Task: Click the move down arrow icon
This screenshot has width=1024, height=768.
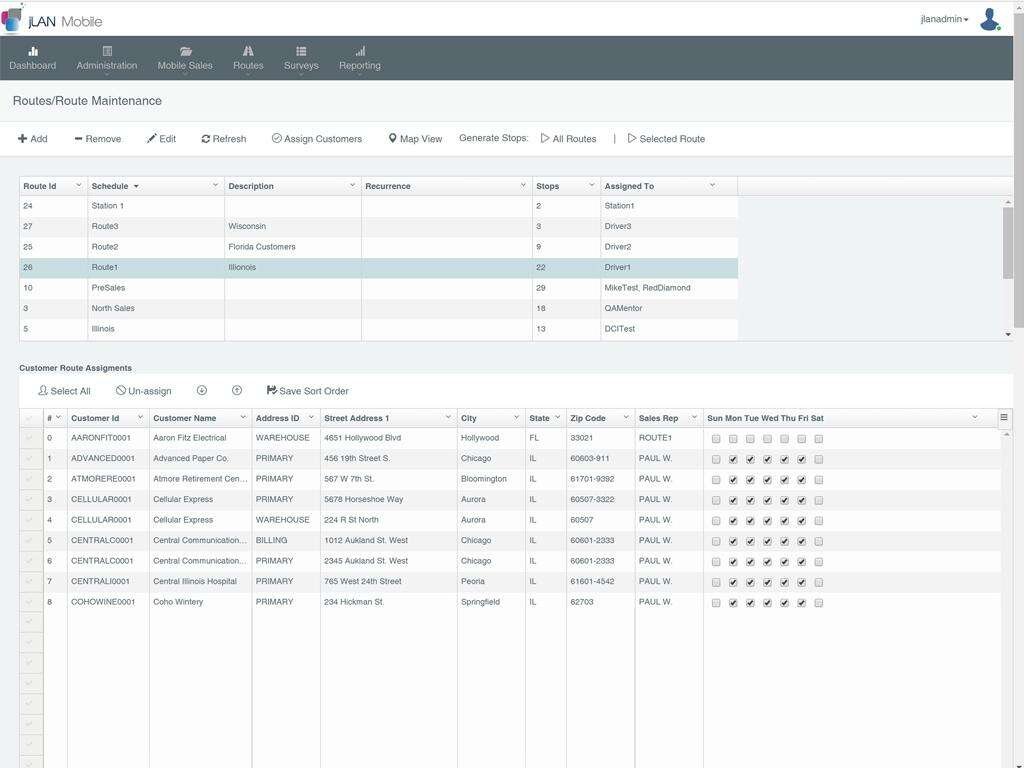Action: pos(202,390)
